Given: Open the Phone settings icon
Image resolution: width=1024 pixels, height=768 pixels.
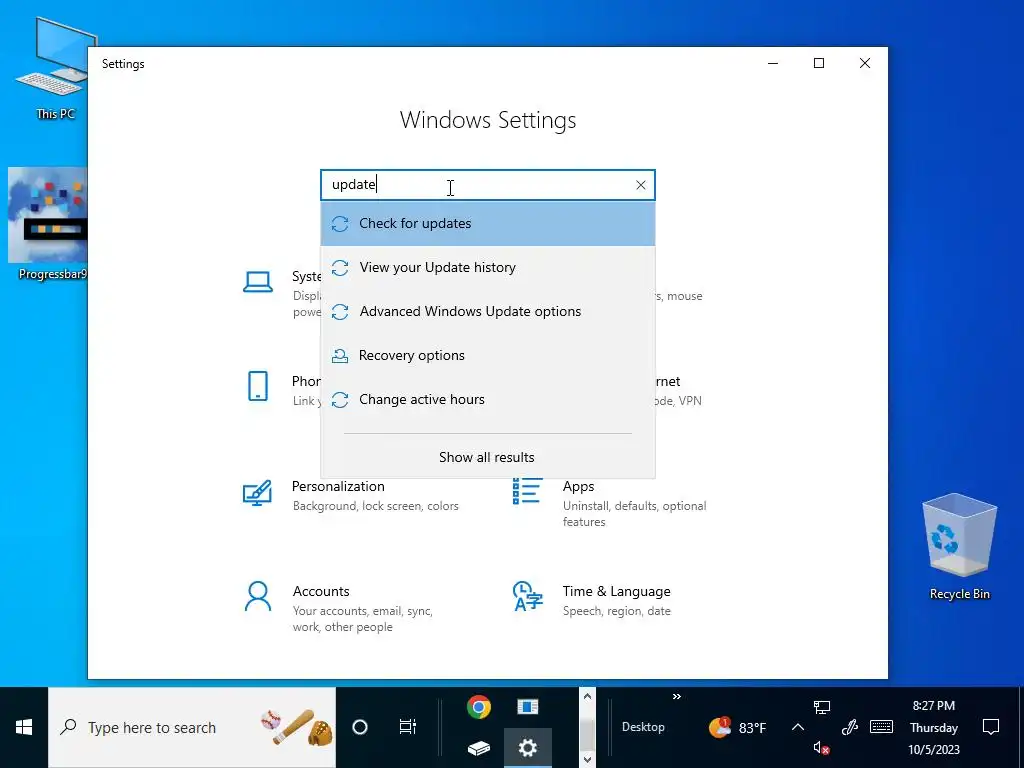Looking at the screenshot, I should (258, 386).
